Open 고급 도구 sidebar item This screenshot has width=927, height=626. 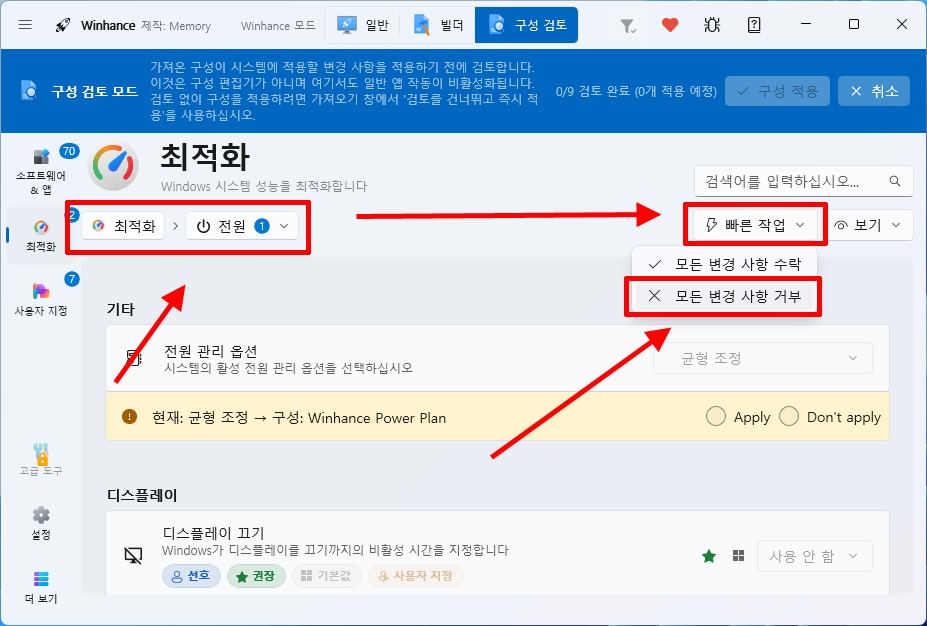pyautogui.click(x=41, y=460)
